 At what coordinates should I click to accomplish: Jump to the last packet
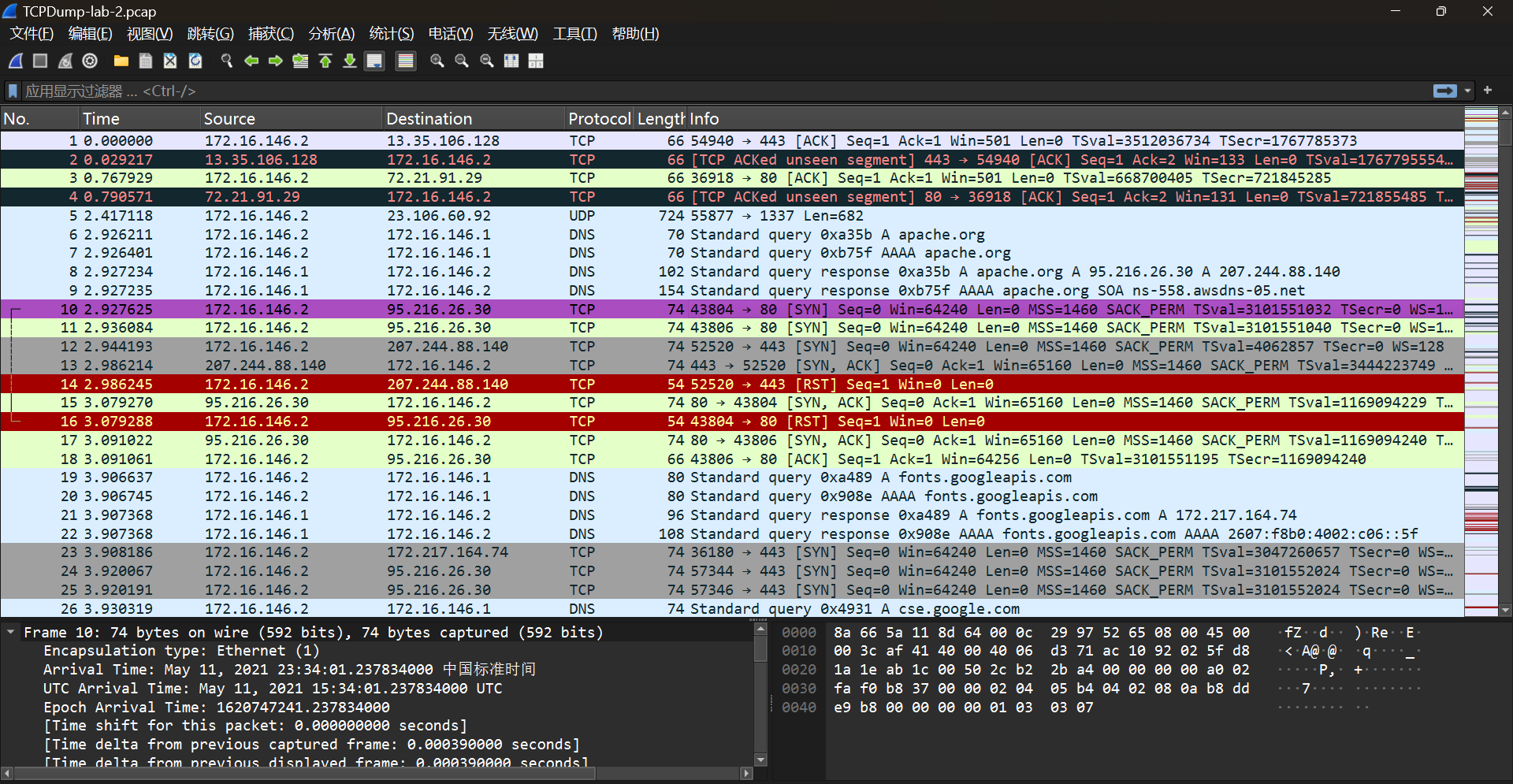point(350,61)
